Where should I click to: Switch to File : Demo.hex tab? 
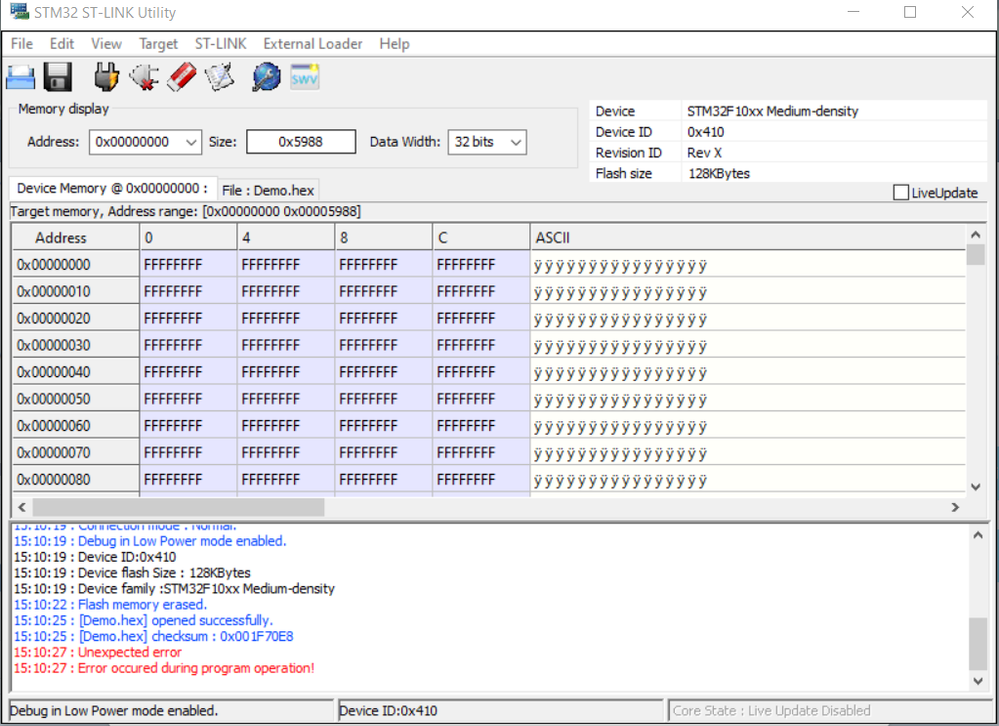click(268, 190)
